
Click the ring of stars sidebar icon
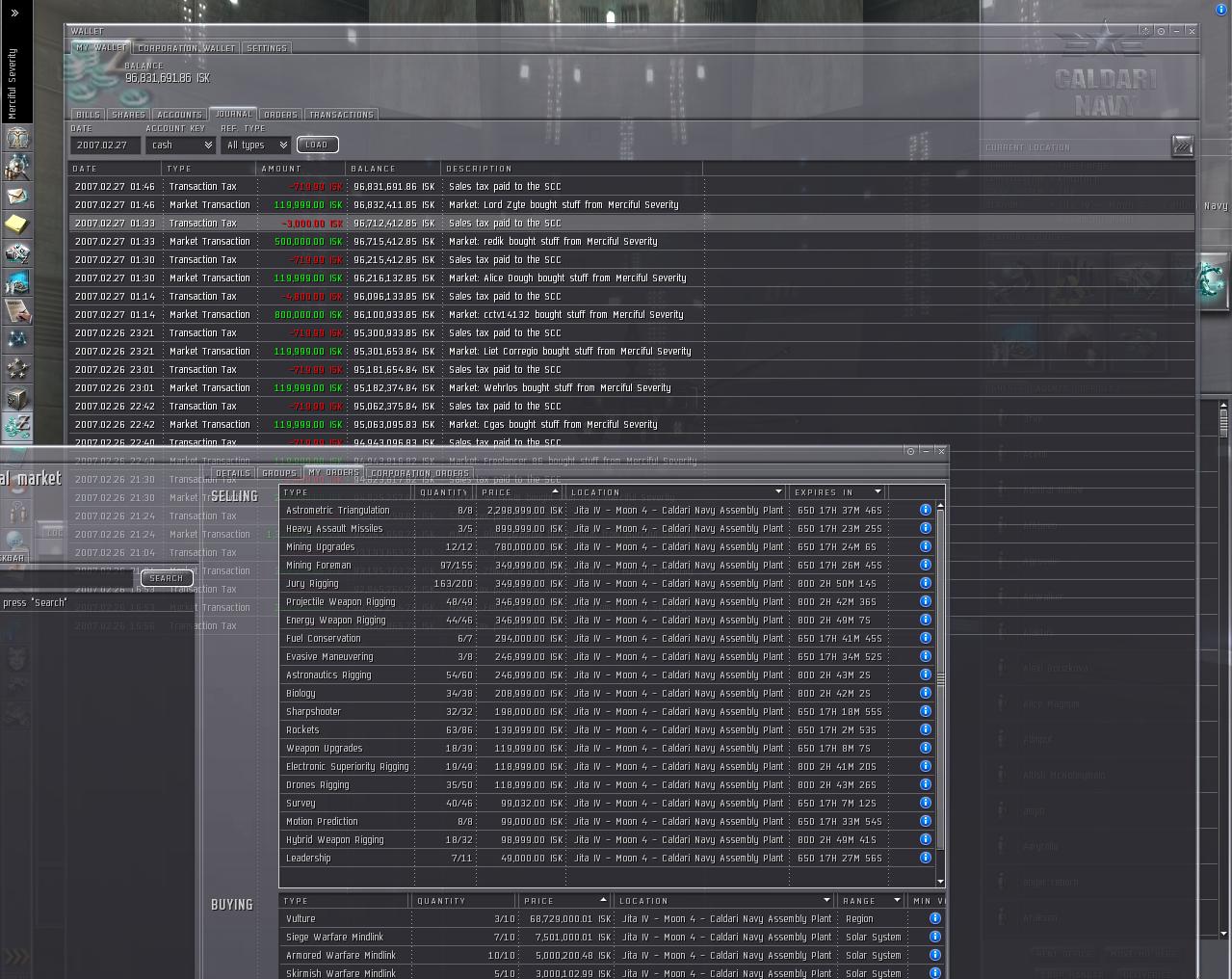[x=16, y=369]
